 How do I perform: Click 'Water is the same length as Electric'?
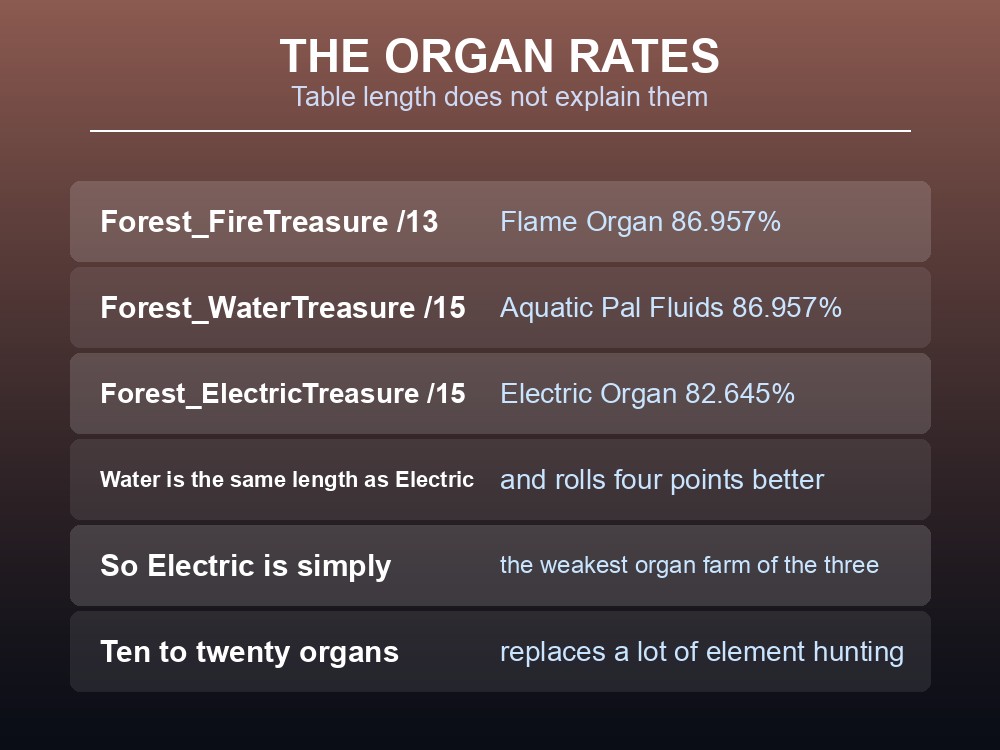287,480
